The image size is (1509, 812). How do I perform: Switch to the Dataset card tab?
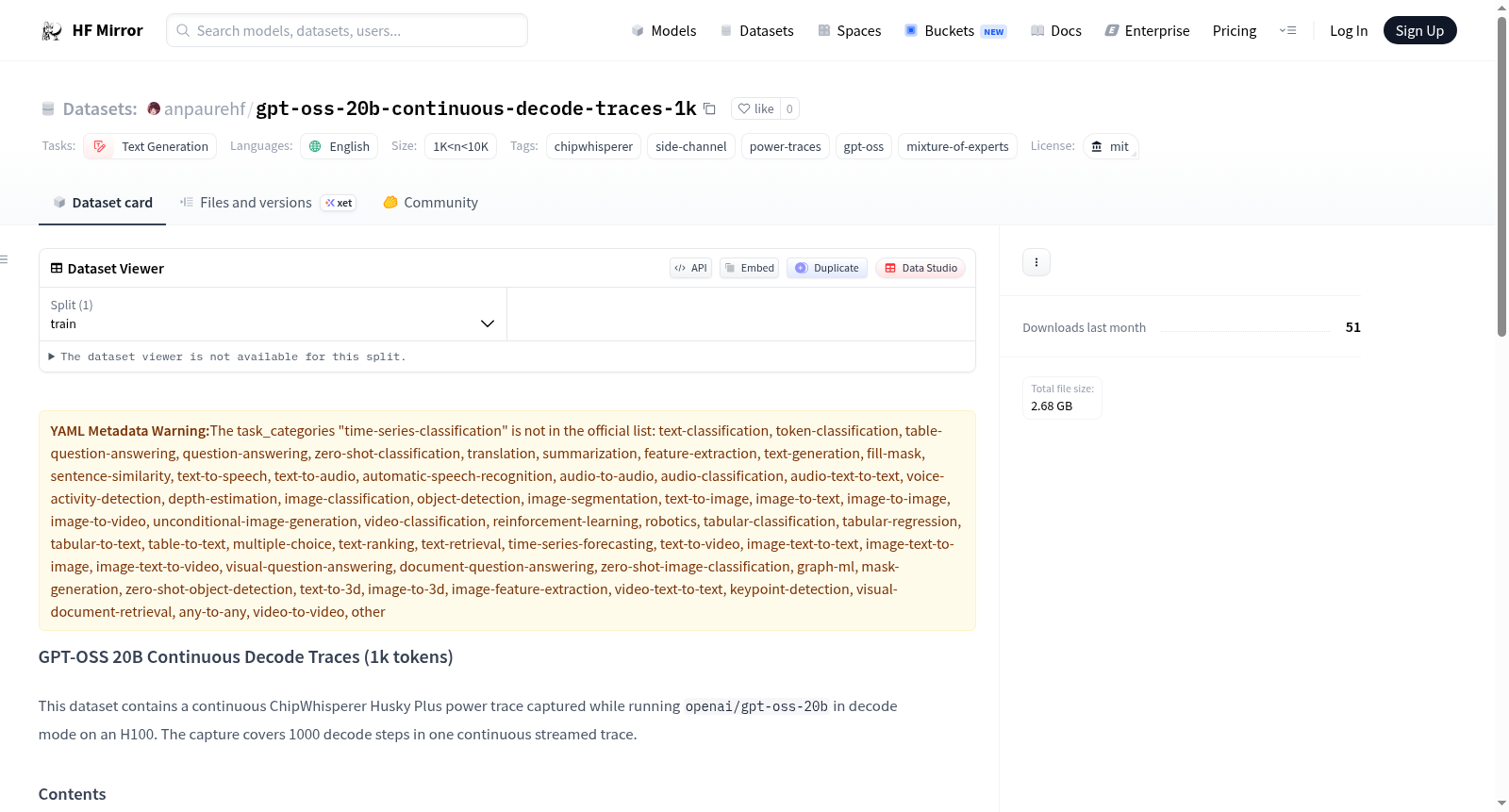(102, 203)
